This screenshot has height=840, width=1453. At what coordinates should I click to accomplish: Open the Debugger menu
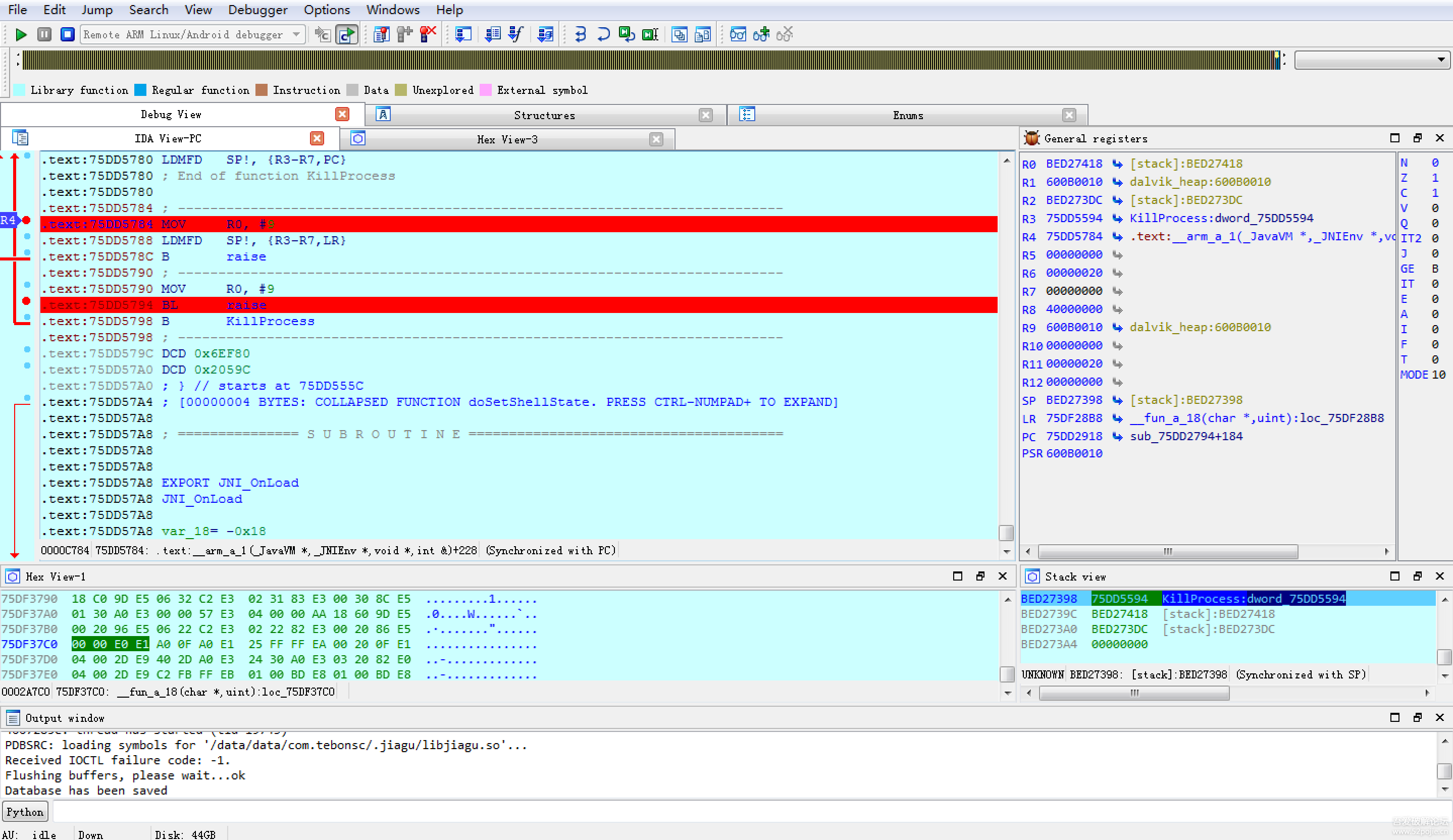257,10
